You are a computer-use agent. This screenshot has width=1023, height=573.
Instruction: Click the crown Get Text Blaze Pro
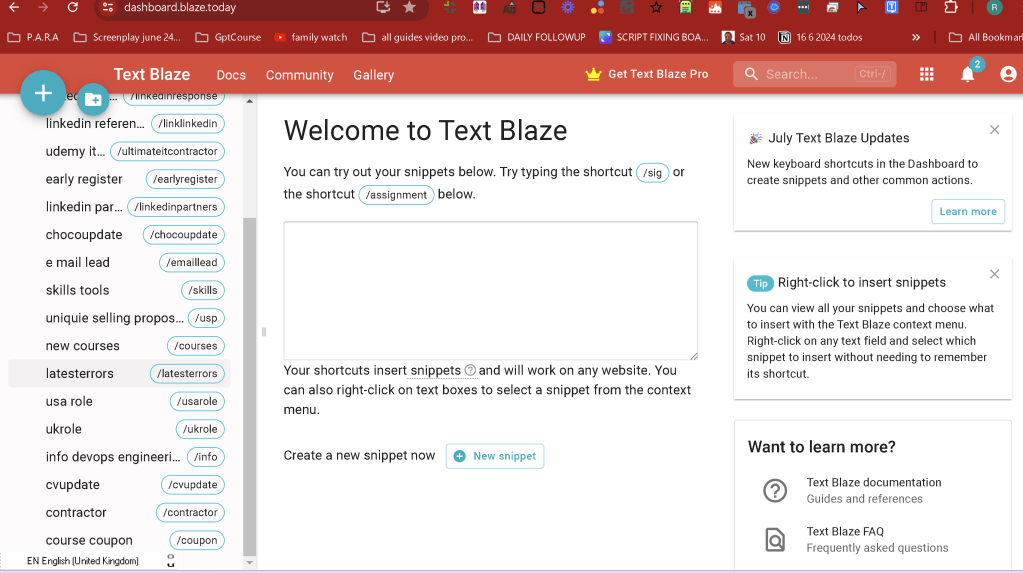click(647, 74)
